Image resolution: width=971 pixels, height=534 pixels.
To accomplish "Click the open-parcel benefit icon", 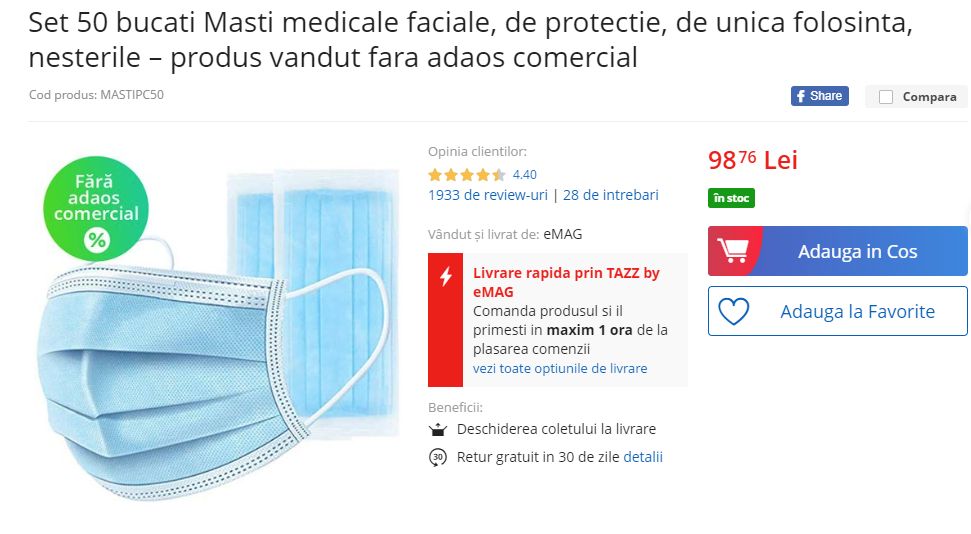I will pyautogui.click(x=438, y=429).
